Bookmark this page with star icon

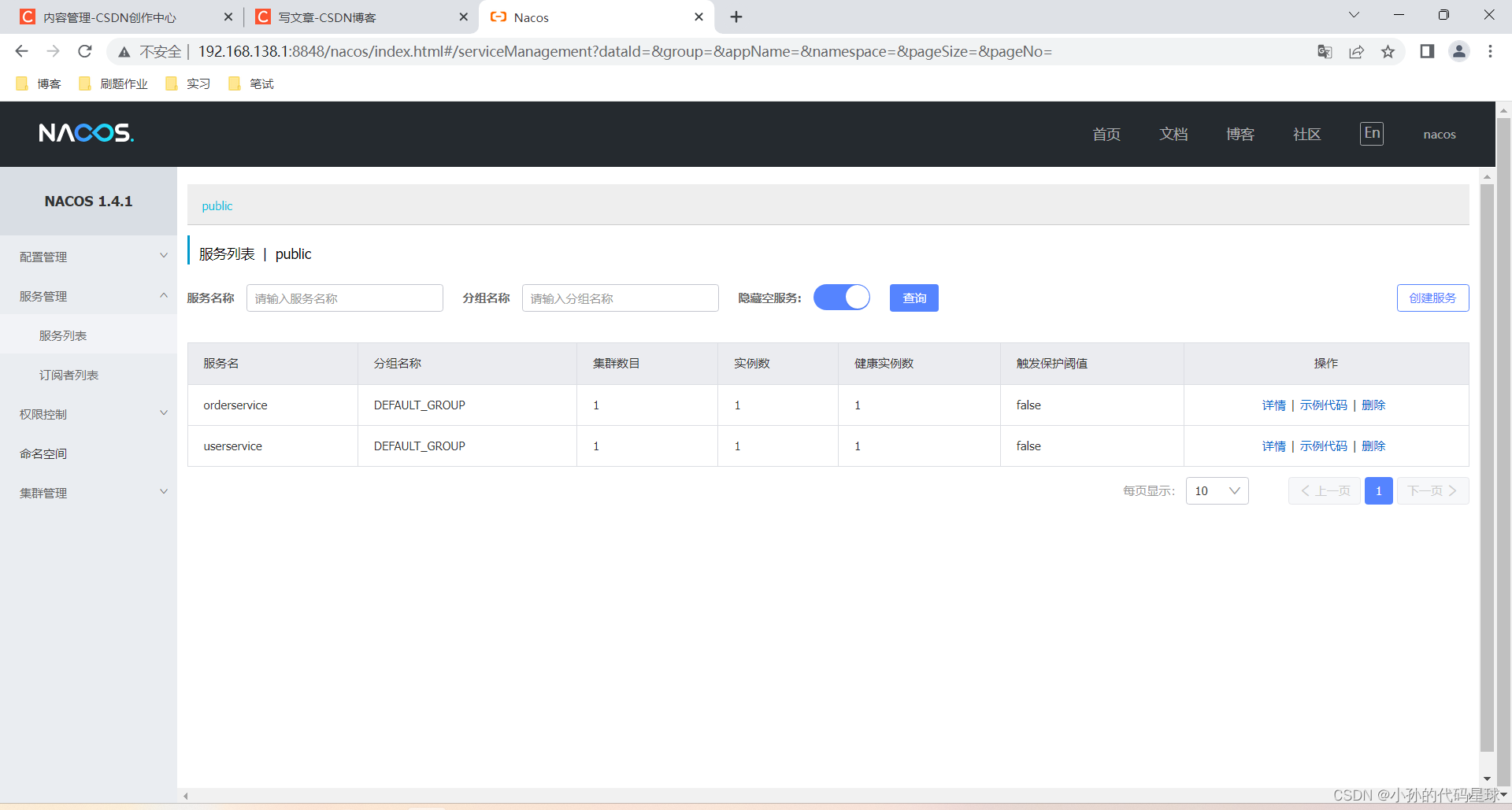1388,51
